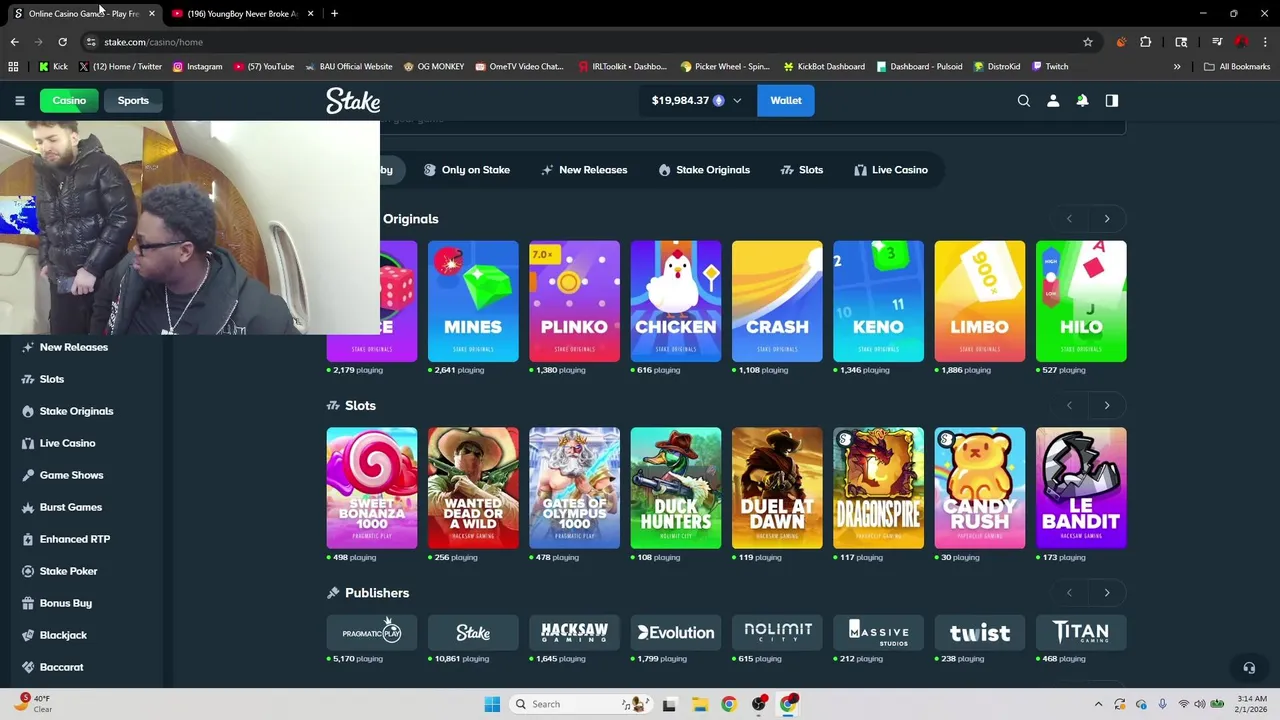Open the Stake publisher logo tile

[x=473, y=633]
